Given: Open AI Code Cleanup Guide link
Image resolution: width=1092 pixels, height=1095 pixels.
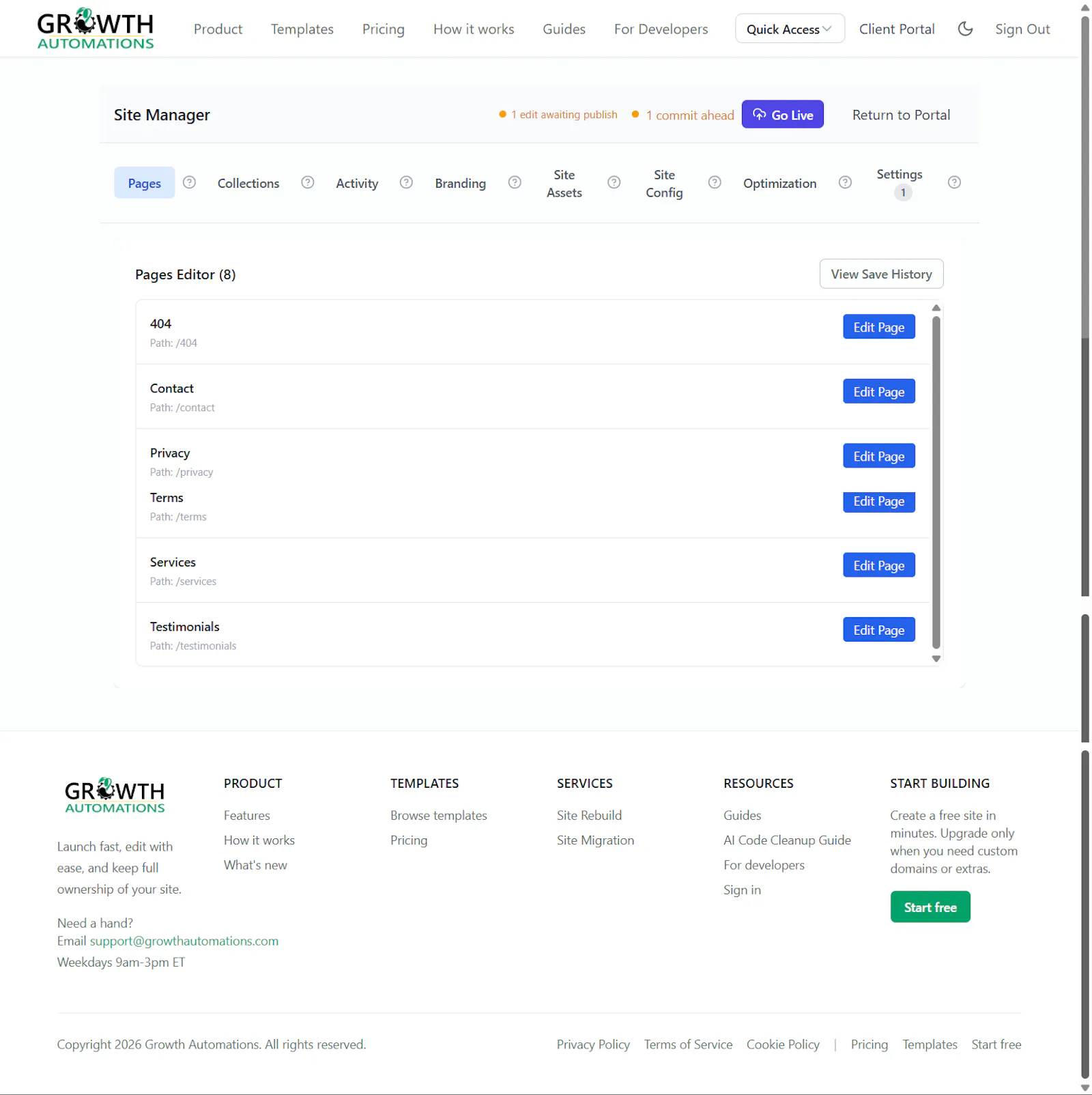Looking at the screenshot, I should click(x=787, y=840).
